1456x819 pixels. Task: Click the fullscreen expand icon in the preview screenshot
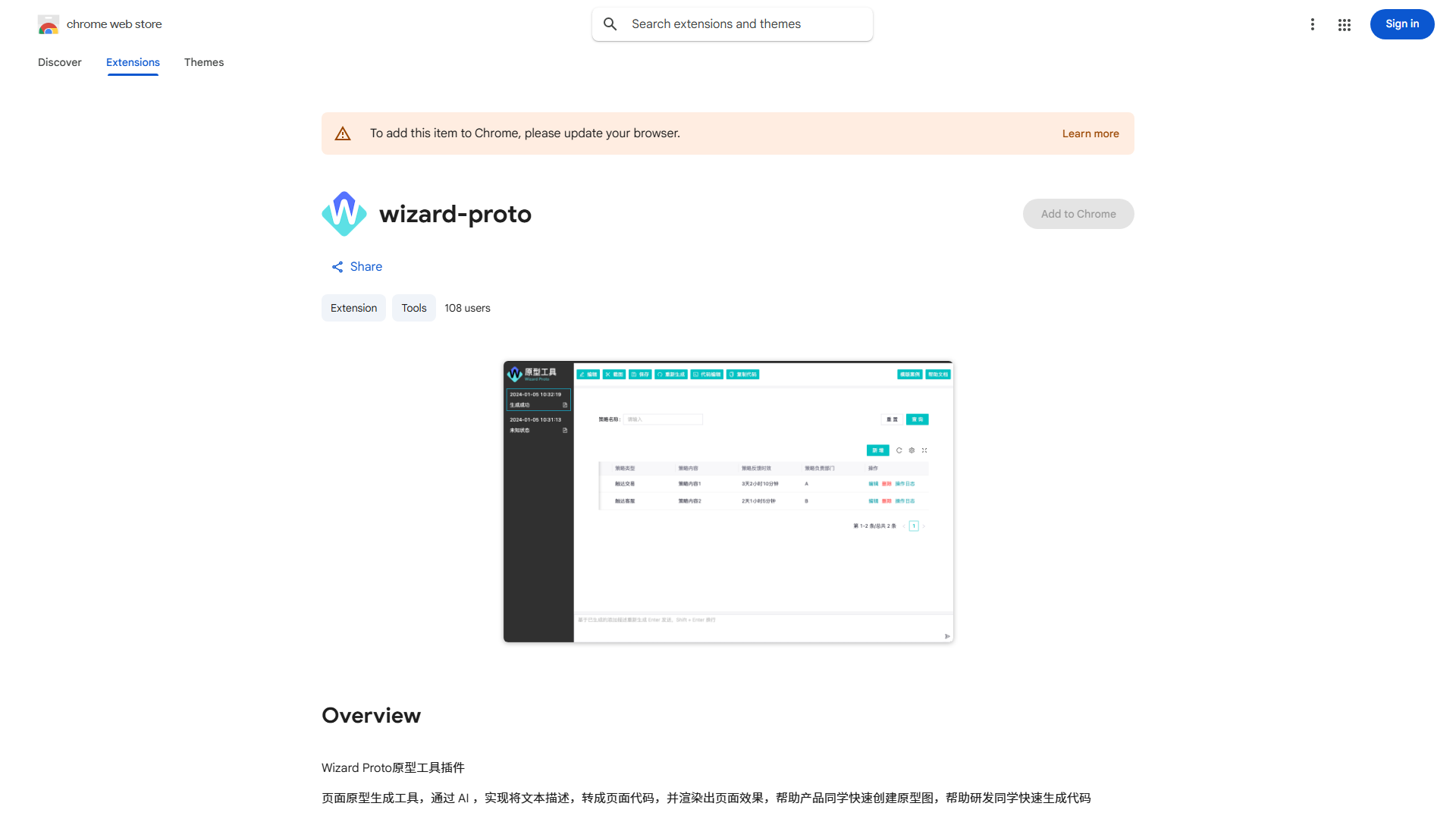pos(924,450)
